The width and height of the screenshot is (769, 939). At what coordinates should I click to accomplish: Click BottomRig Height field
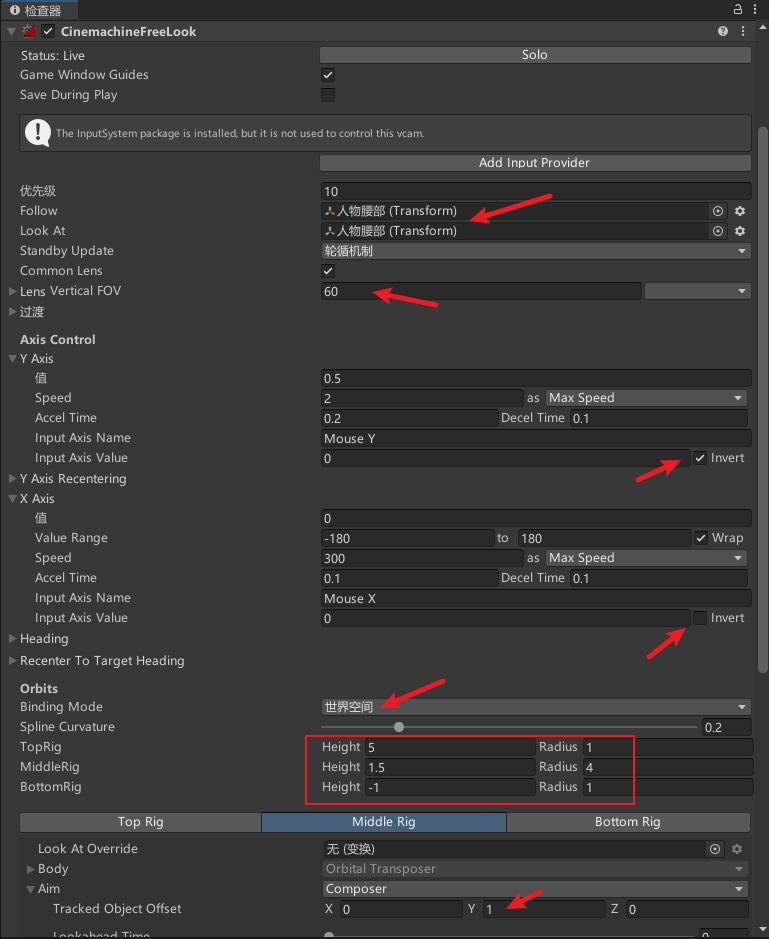pyautogui.click(x=450, y=787)
